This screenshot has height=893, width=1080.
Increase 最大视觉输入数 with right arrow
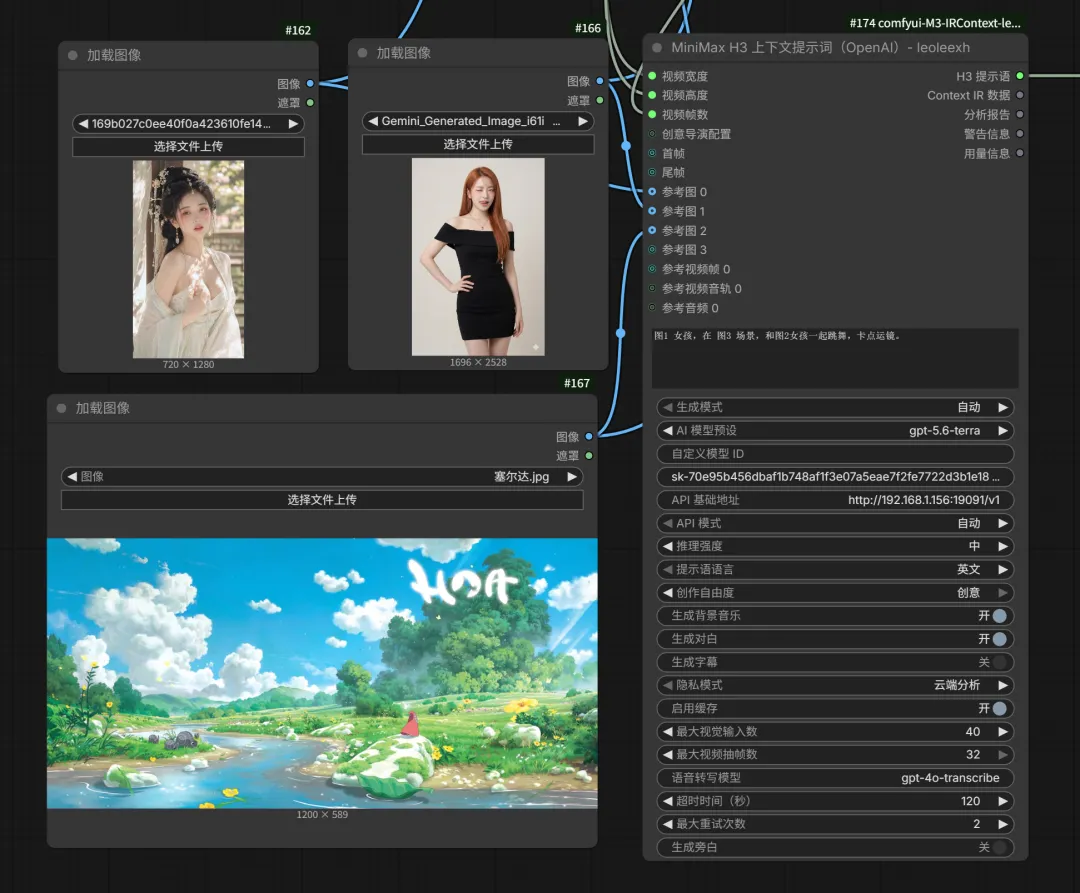point(1003,731)
